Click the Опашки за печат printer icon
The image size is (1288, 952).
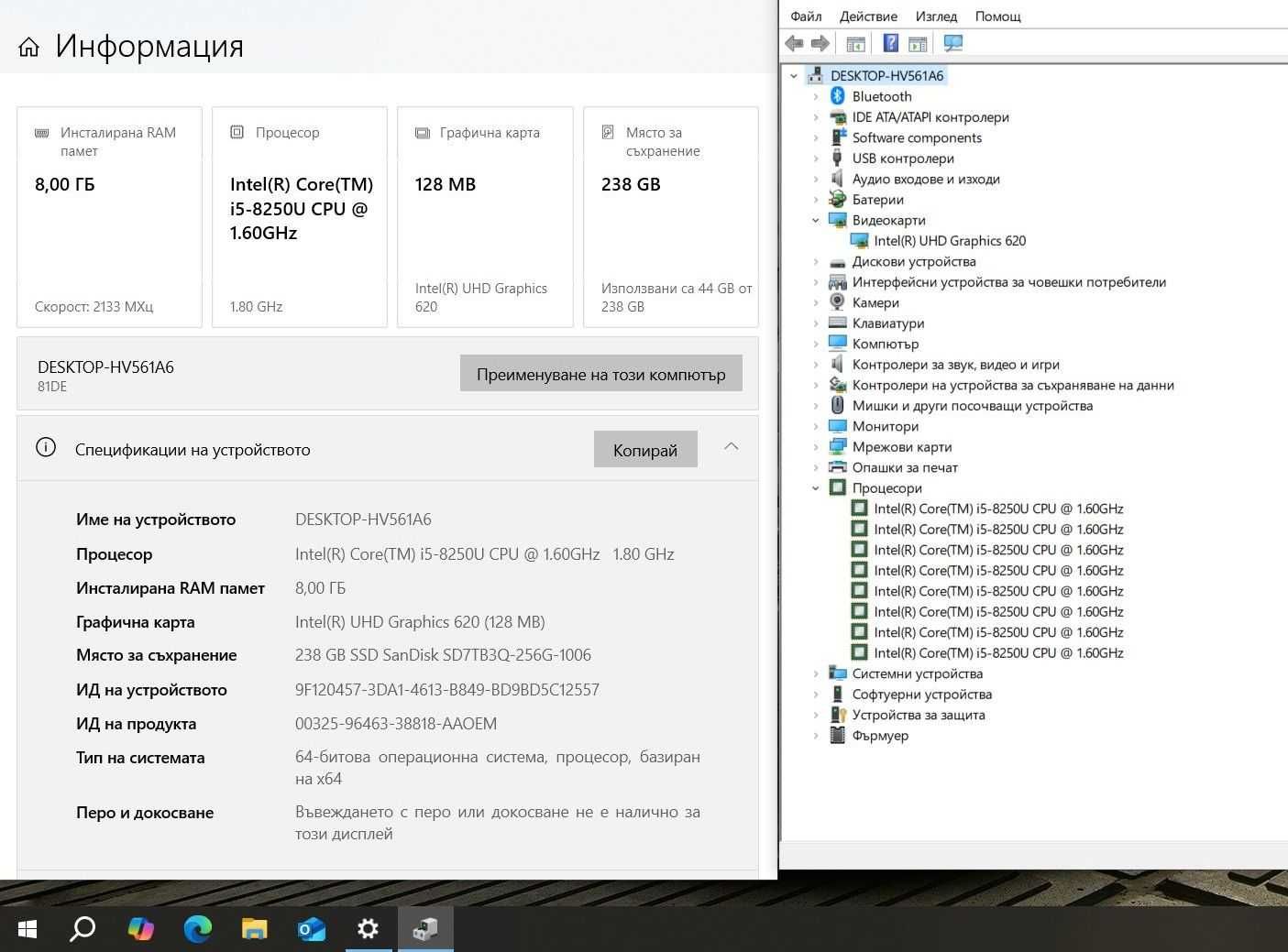coord(837,467)
